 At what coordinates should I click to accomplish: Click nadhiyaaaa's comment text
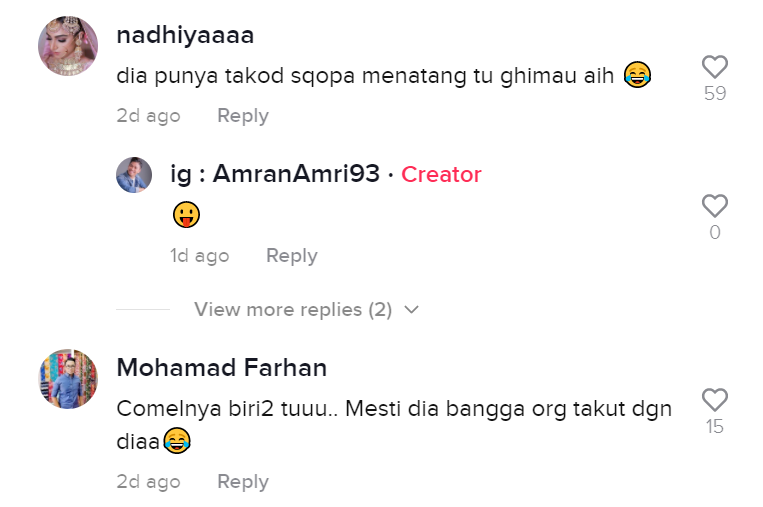(365, 75)
